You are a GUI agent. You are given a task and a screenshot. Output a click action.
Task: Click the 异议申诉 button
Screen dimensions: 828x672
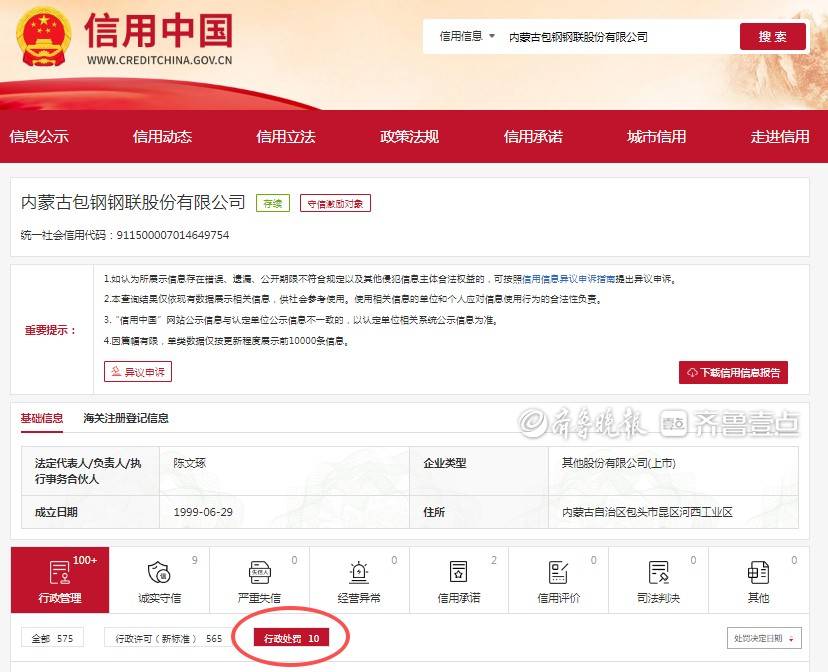click(x=138, y=372)
